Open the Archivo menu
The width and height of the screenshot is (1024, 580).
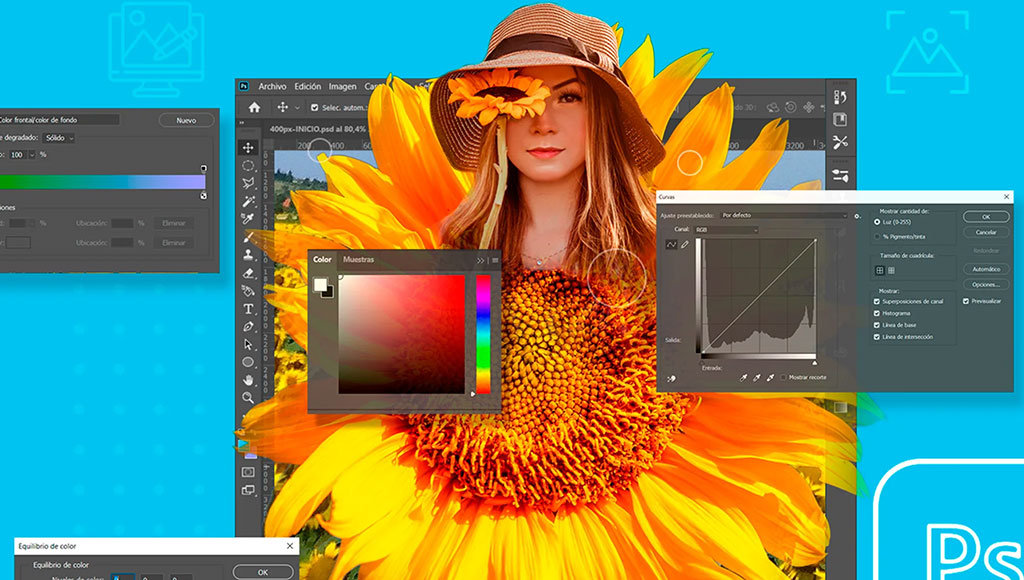[x=272, y=86]
